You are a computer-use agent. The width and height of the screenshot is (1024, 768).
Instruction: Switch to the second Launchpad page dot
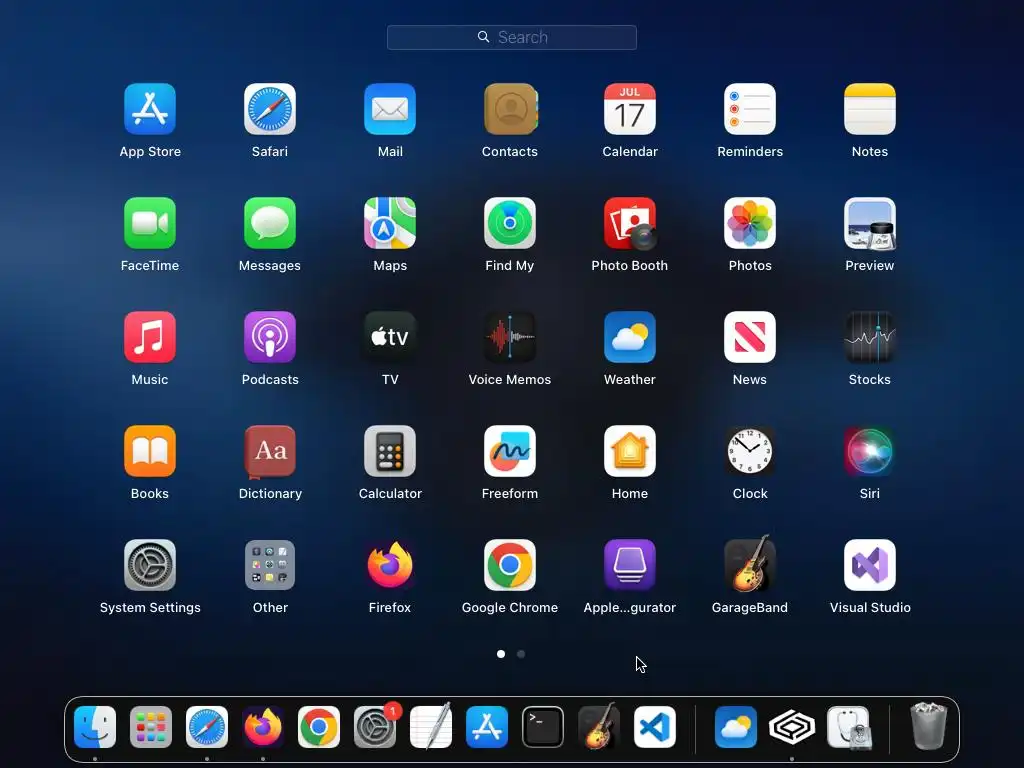coord(521,654)
